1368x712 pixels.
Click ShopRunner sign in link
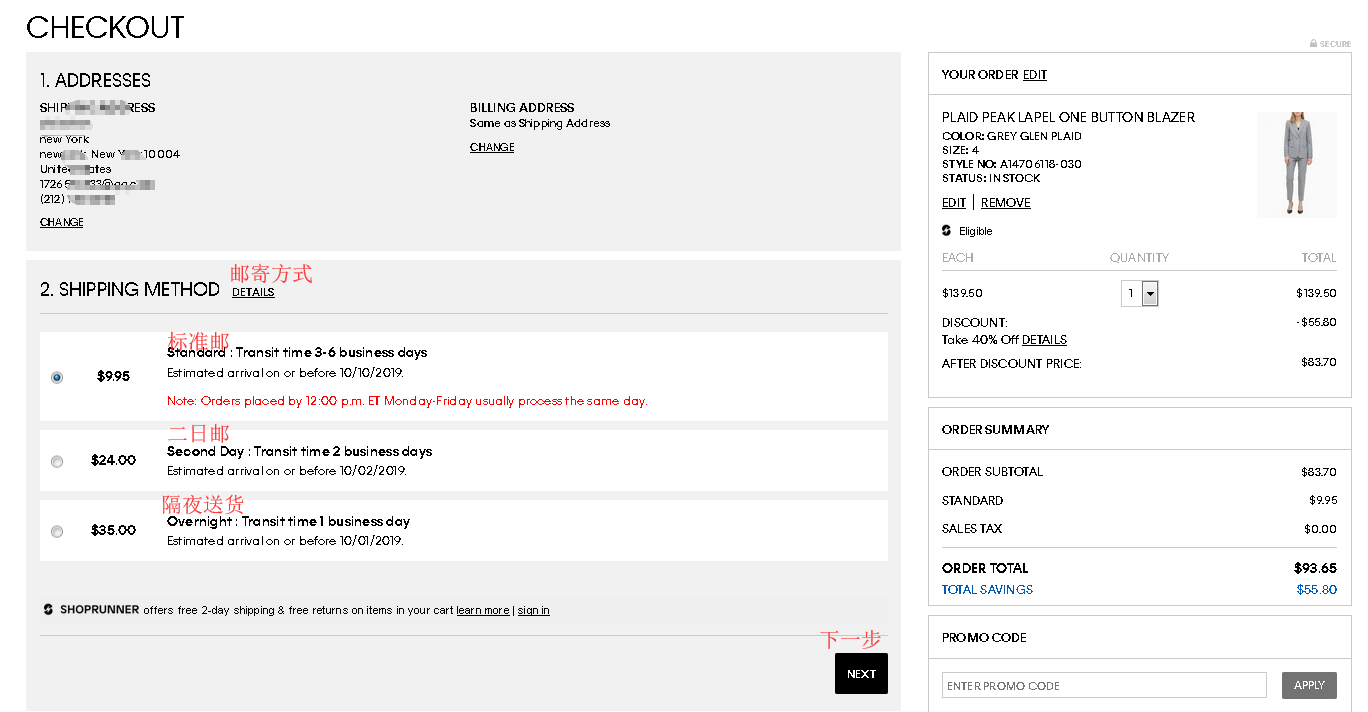point(533,610)
